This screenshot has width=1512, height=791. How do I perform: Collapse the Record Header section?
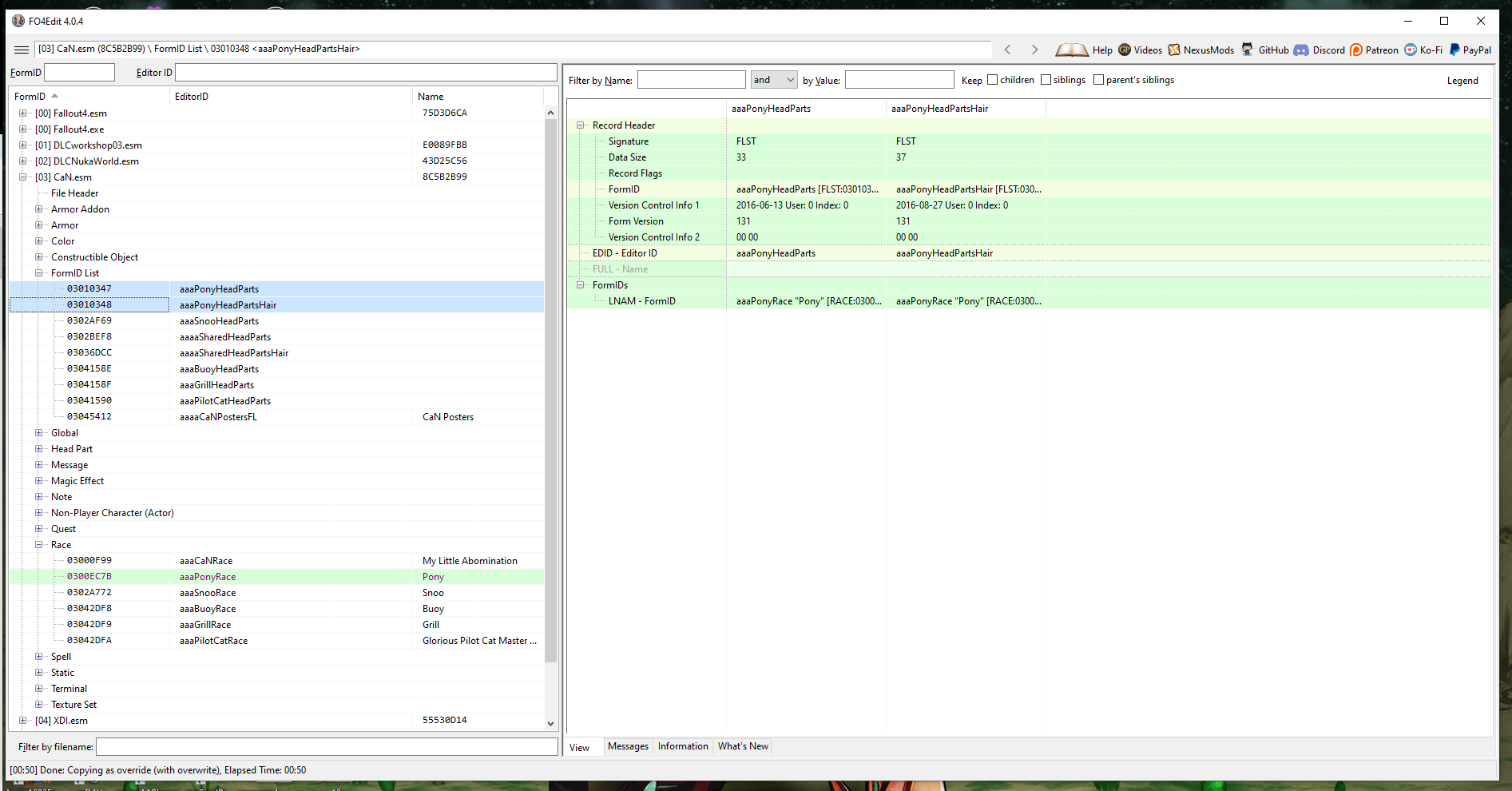[581, 125]
